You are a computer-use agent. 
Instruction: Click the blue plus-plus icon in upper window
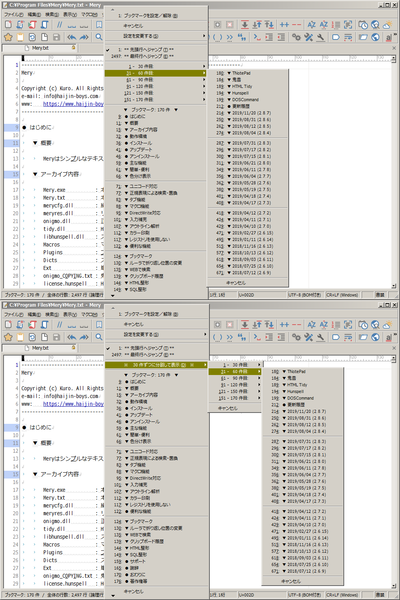[284, 25]
